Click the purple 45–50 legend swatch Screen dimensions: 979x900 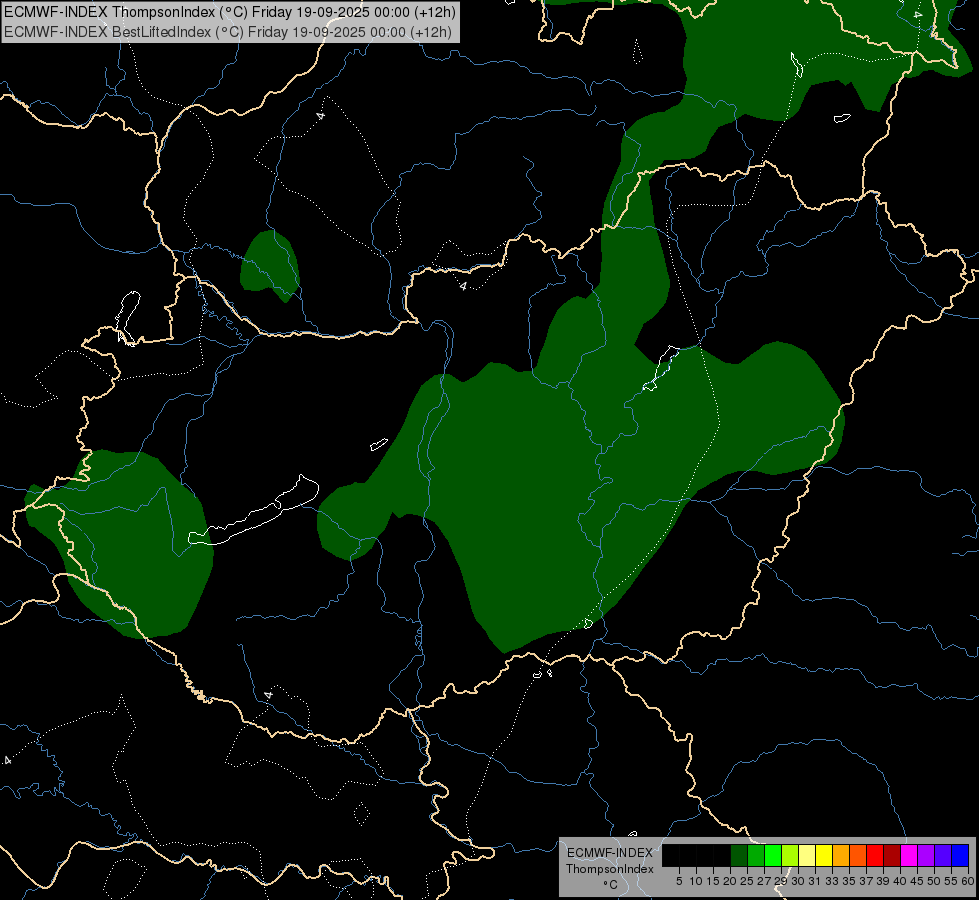(926, 855)
